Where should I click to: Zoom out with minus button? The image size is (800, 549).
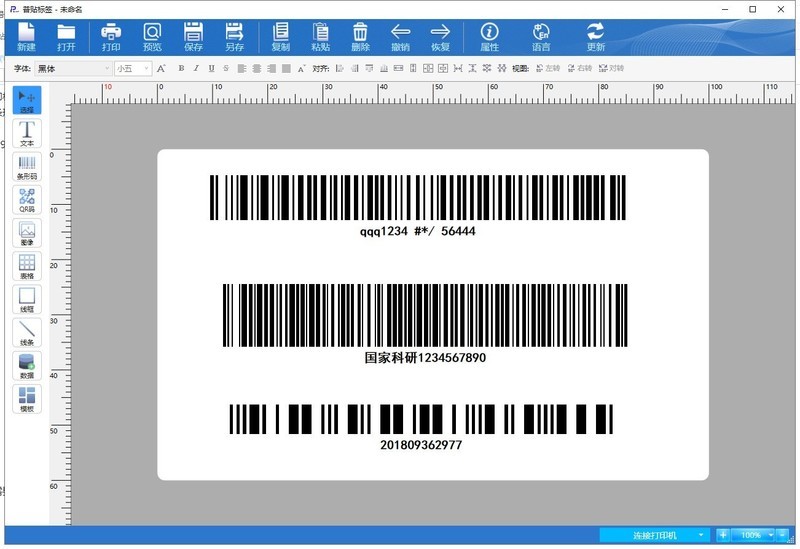pos(782,535)
